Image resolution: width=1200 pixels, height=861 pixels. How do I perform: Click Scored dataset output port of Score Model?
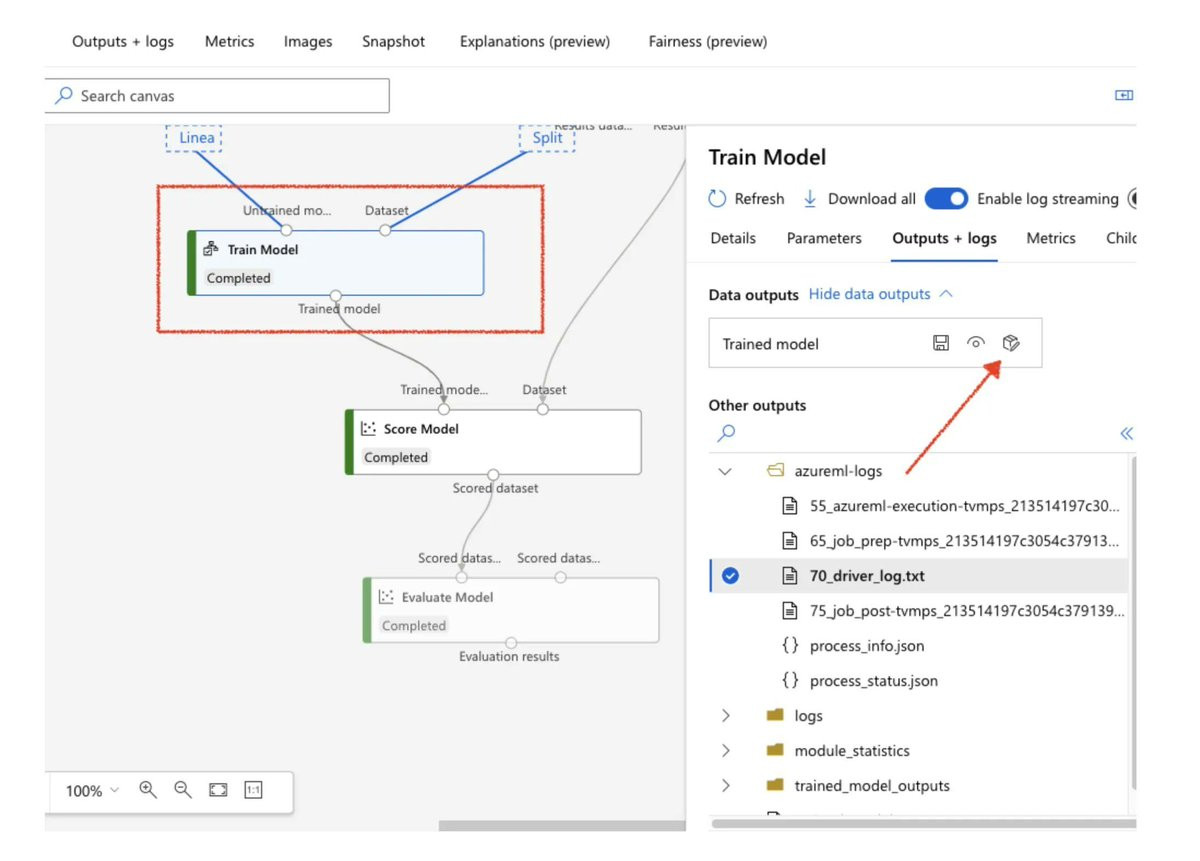(493, 474)
